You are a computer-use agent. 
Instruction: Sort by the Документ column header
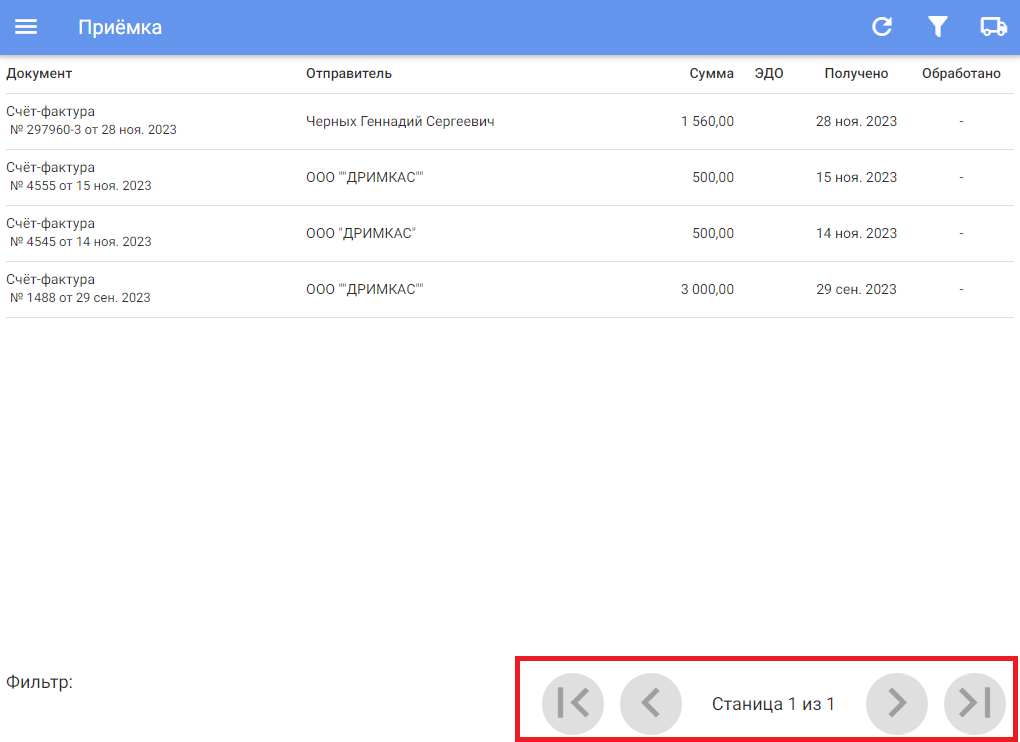pos(39,73)
